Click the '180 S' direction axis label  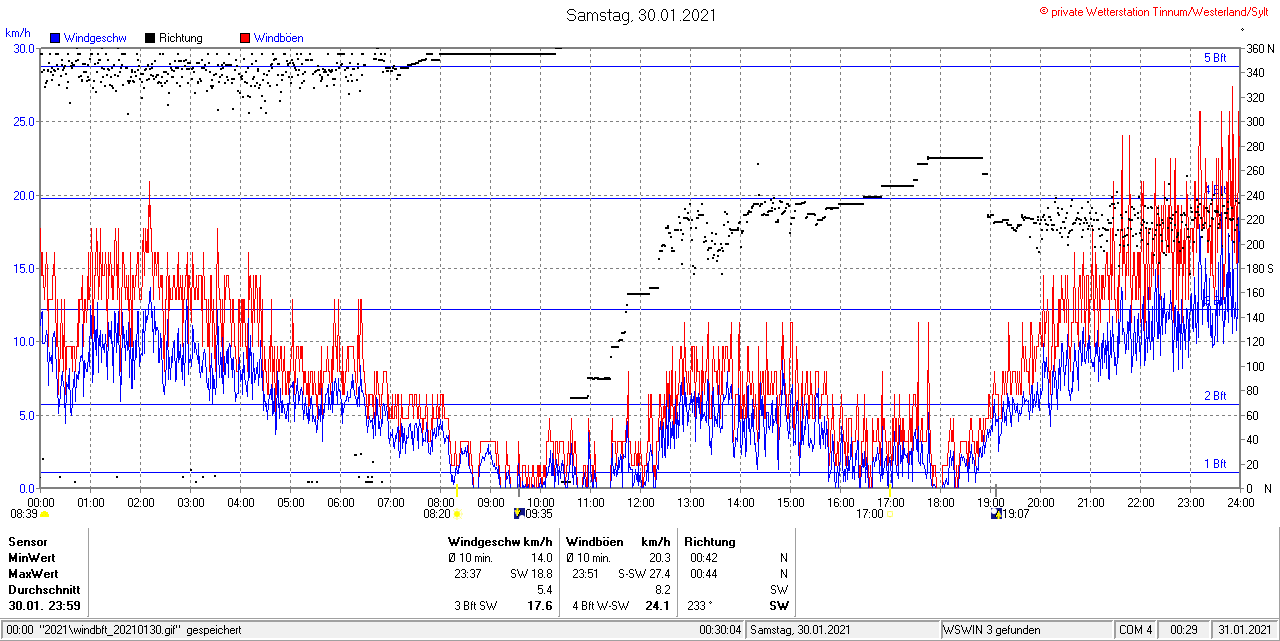point(1259,268)
